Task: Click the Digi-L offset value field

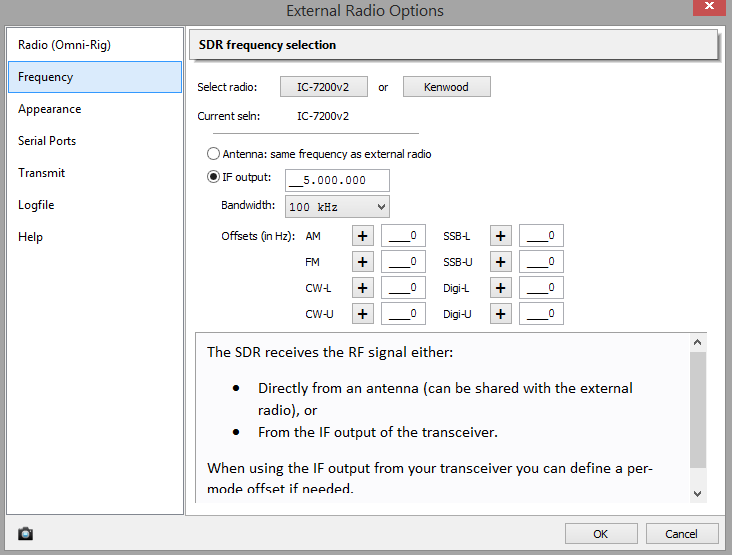Action: click(542, 288)
